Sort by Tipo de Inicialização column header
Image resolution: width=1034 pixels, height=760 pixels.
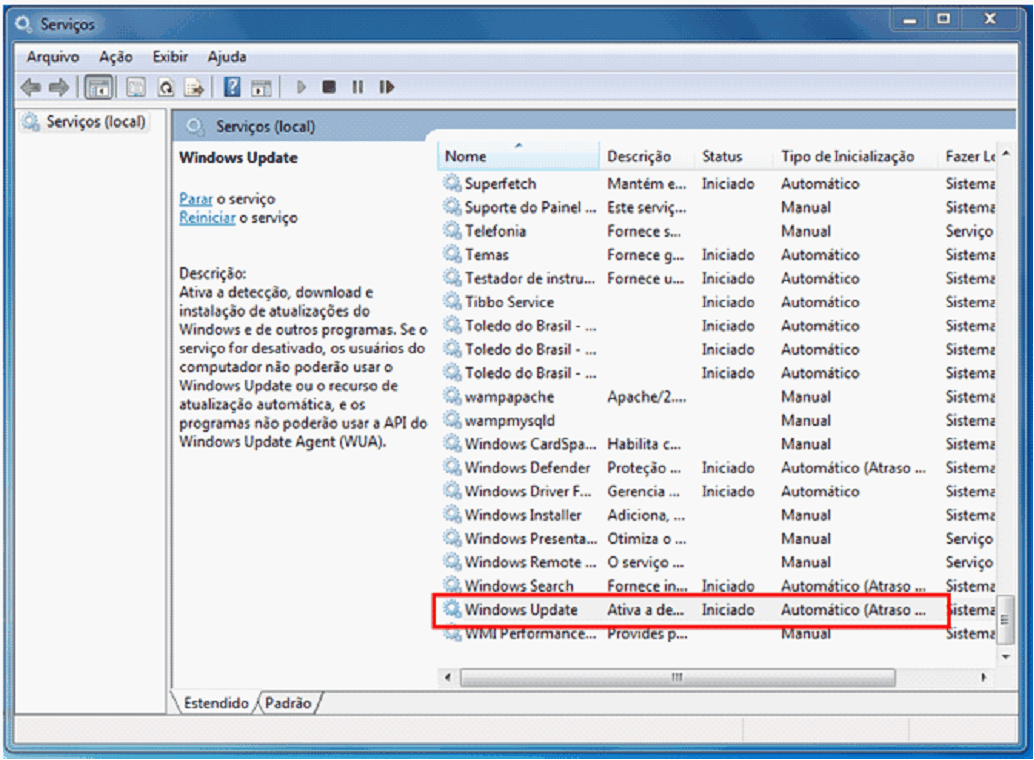pos(847,156)
